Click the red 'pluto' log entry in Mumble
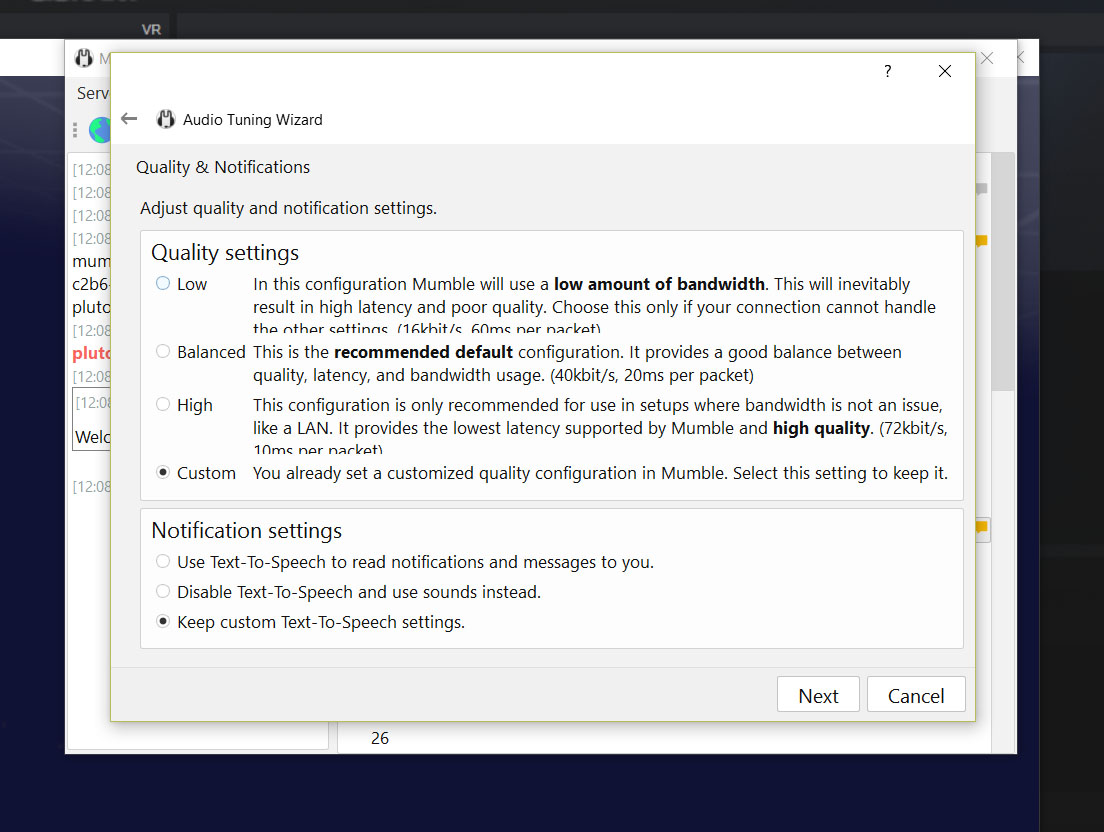The height and width of the screenshot is (832, 1104). (91, 353)
